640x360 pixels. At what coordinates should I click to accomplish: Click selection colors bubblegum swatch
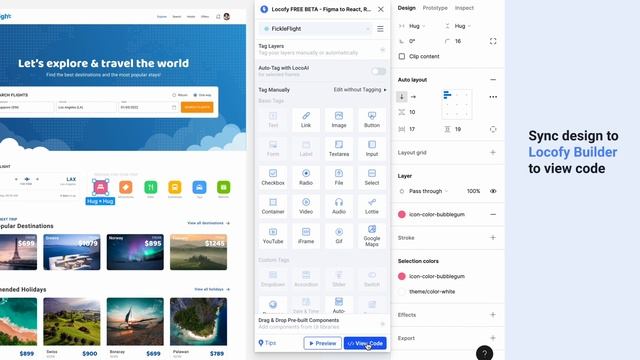click(402, 276)
